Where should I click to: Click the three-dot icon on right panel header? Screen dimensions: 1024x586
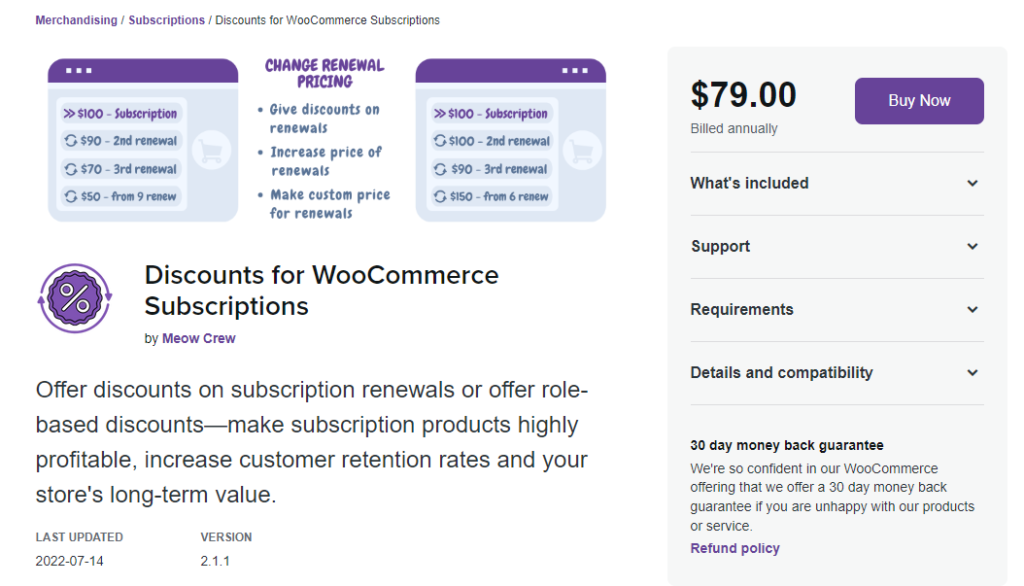click(575, 70)
